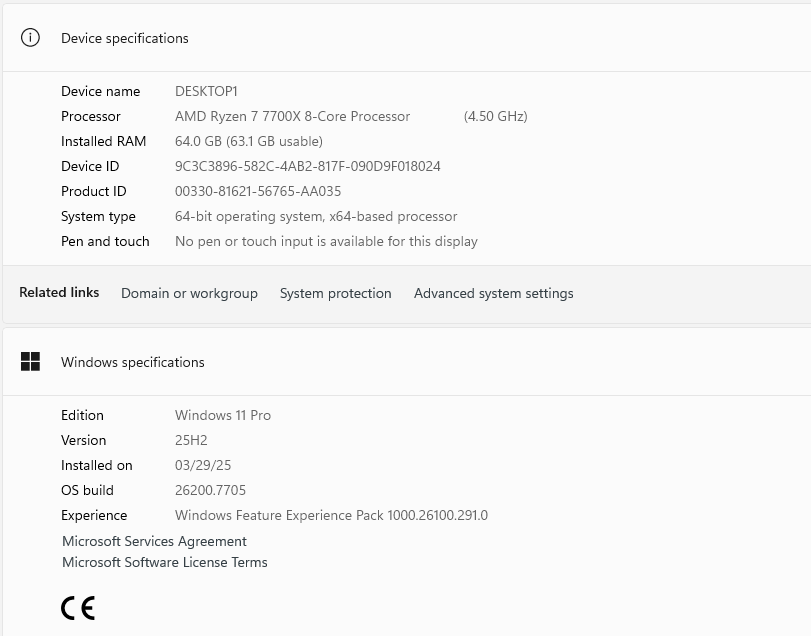Click the installed on date 03/29/25
811x636 pixels.
[x=203, y=465]
